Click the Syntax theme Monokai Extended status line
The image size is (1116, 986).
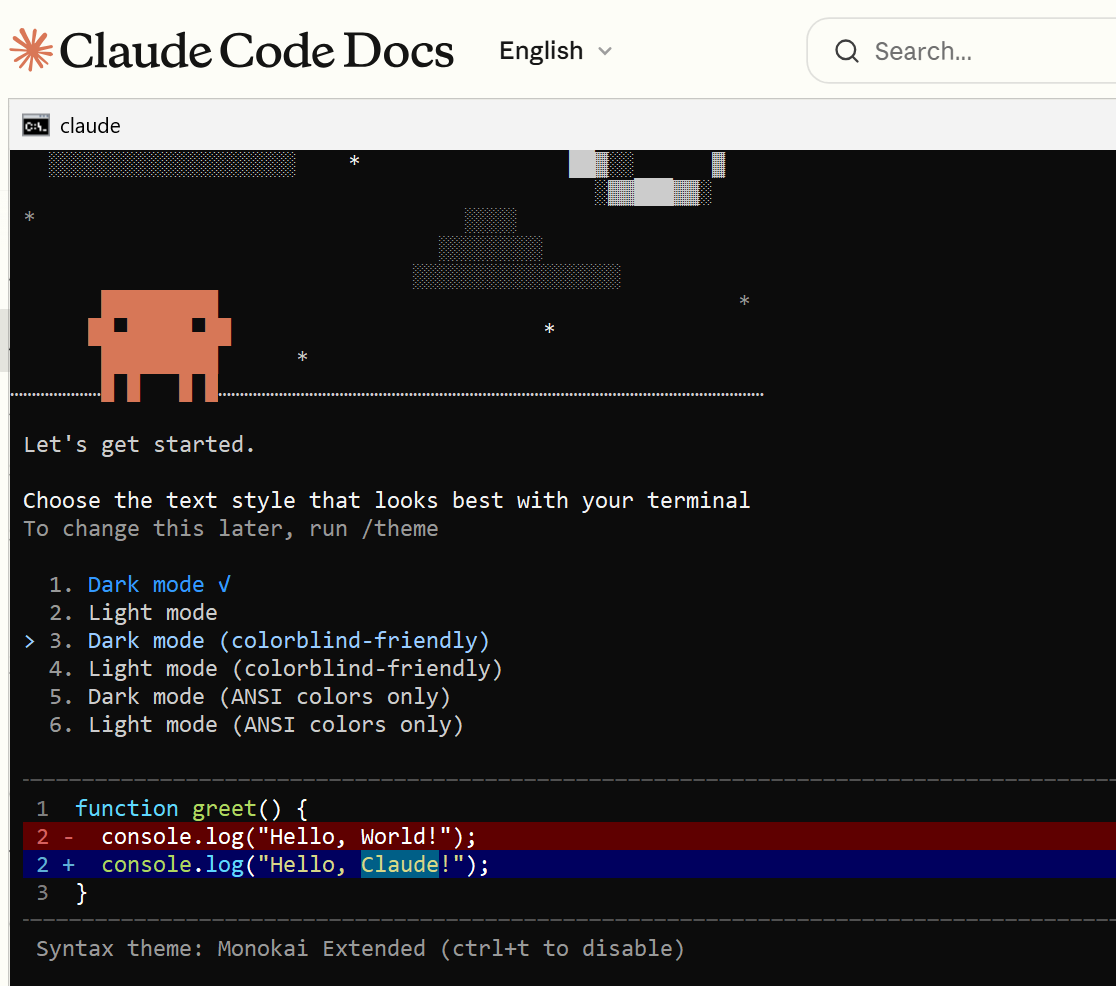coord(360,949)
